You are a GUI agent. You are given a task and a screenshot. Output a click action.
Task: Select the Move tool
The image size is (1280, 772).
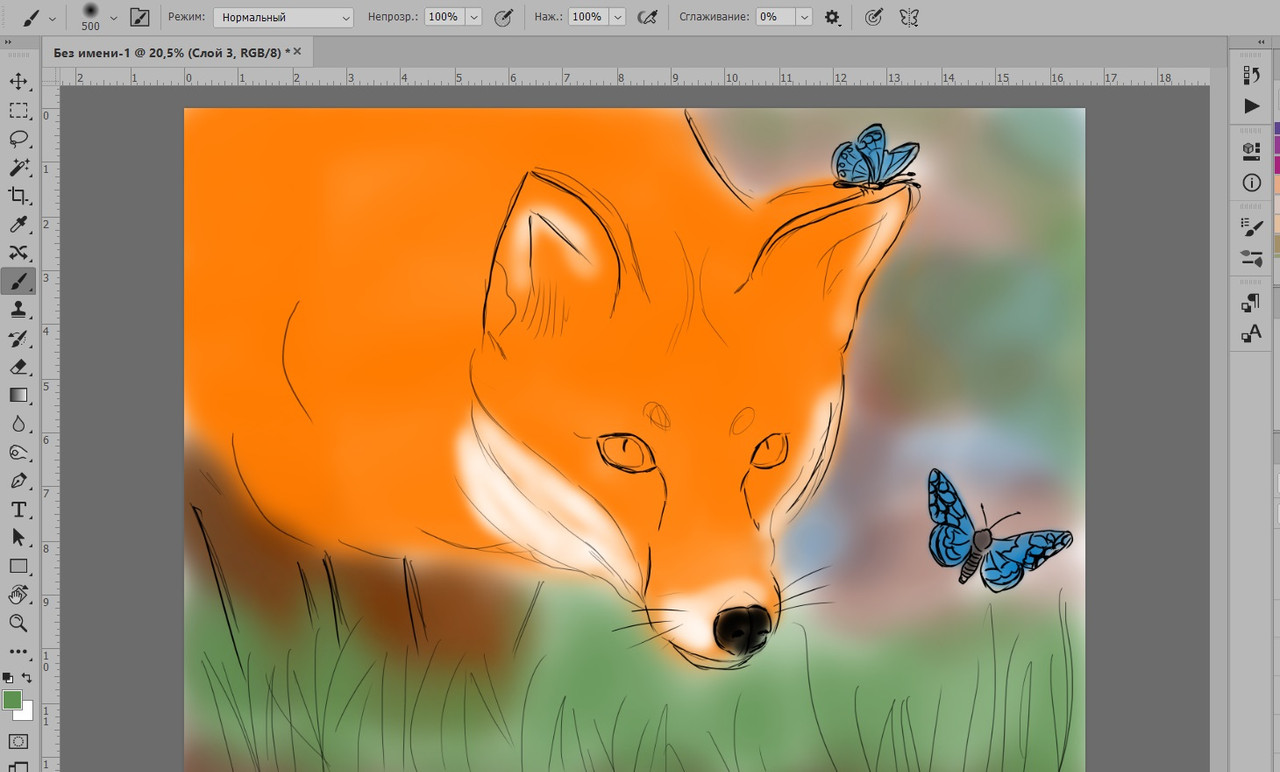coord(18,82)
